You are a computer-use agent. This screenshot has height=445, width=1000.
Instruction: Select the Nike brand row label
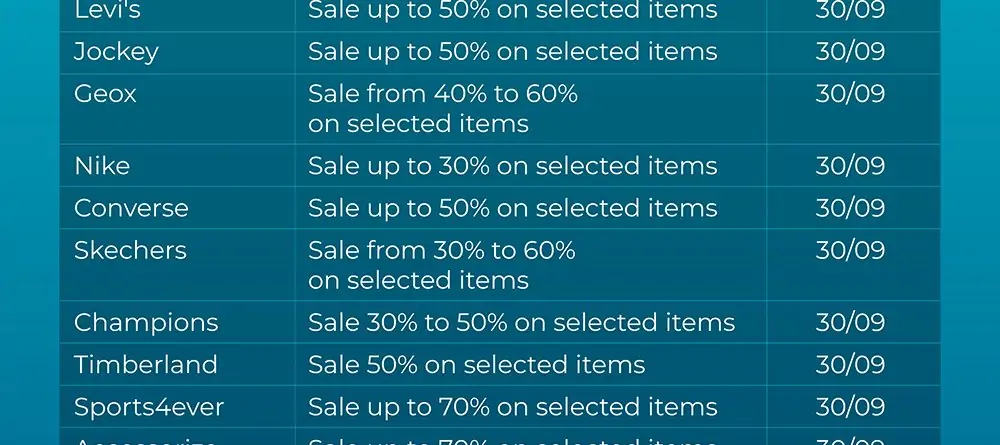tap(102, 166)
